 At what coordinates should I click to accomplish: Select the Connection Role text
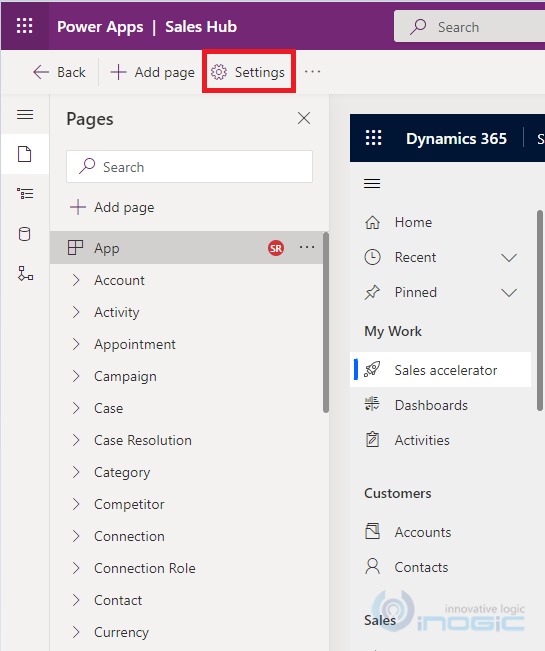(144, 568)
